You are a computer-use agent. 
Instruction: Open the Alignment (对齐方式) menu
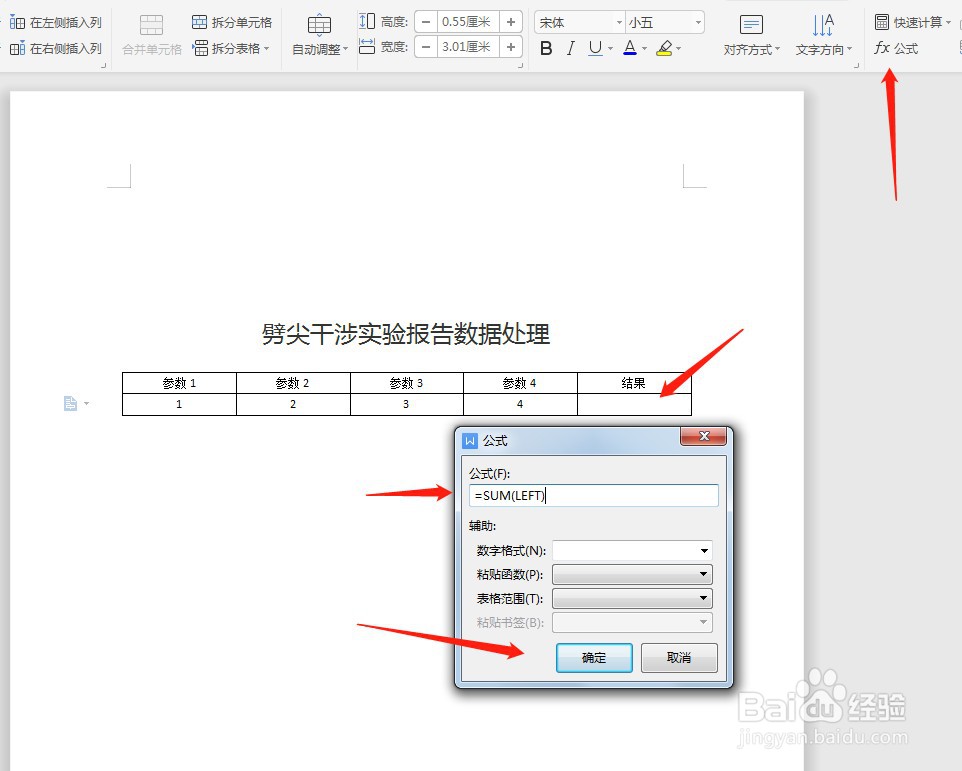click(x=752, y=35)
